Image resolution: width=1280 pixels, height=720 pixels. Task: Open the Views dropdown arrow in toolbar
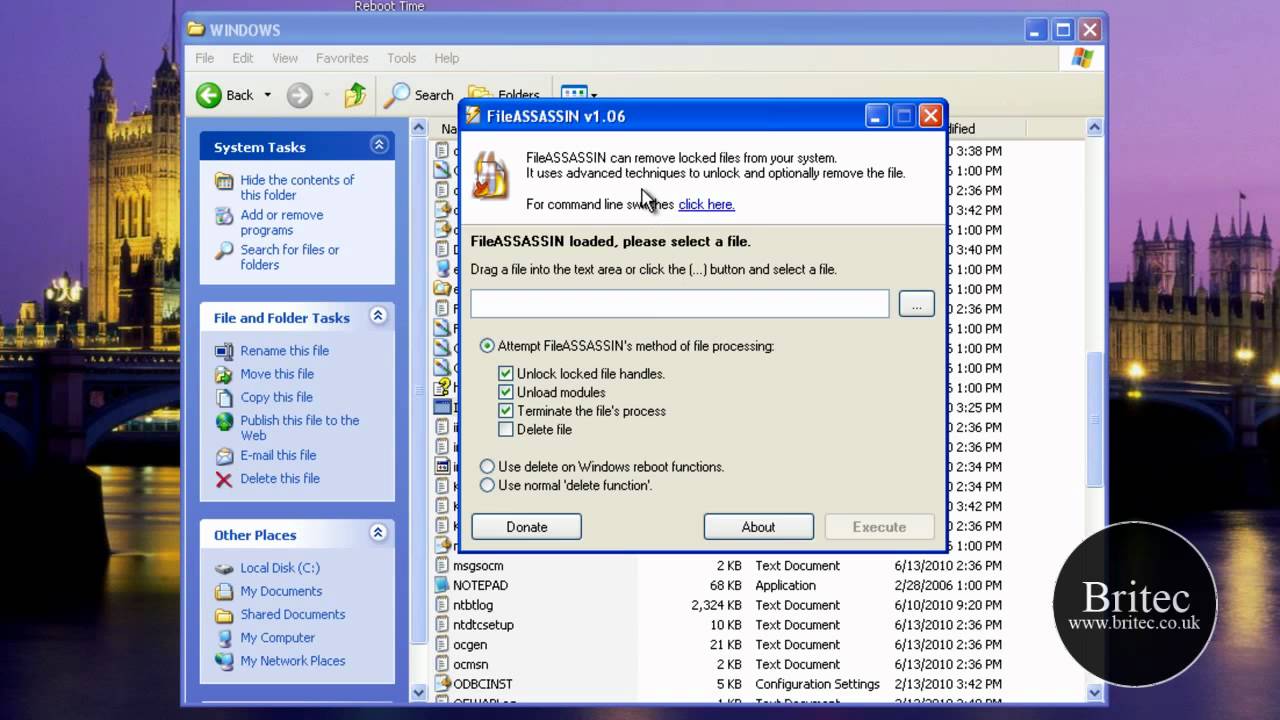[x=593, y=95]
